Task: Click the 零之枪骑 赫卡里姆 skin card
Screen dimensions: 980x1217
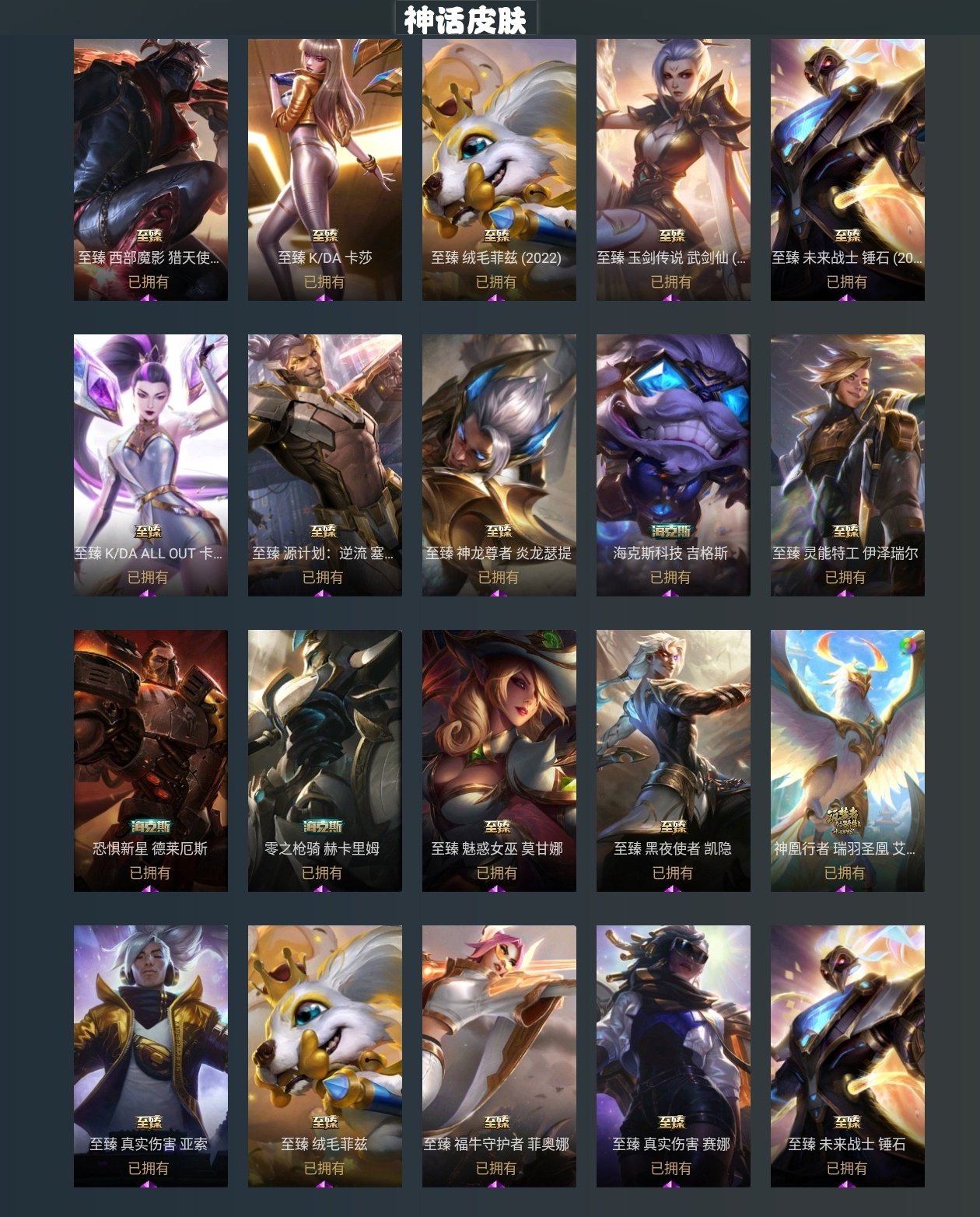Action: pos(325,761)
